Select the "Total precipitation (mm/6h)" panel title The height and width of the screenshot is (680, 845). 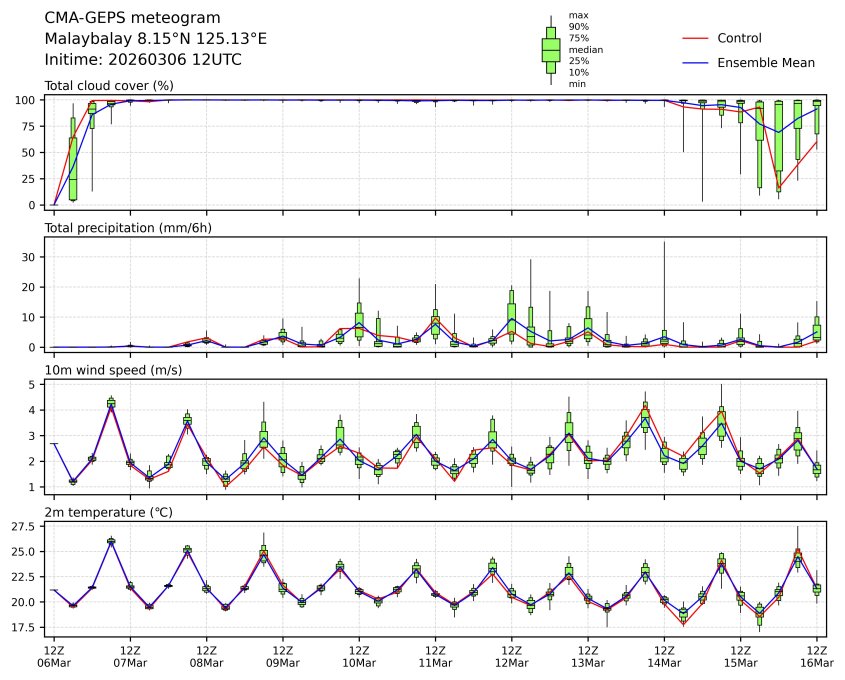128,228
